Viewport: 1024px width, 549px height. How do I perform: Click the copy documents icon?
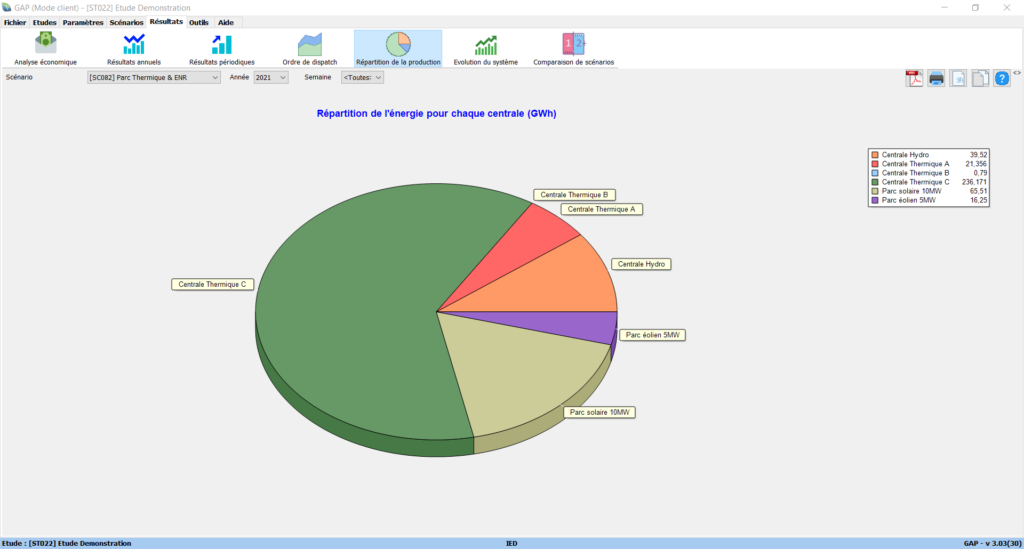coord(980,79)
